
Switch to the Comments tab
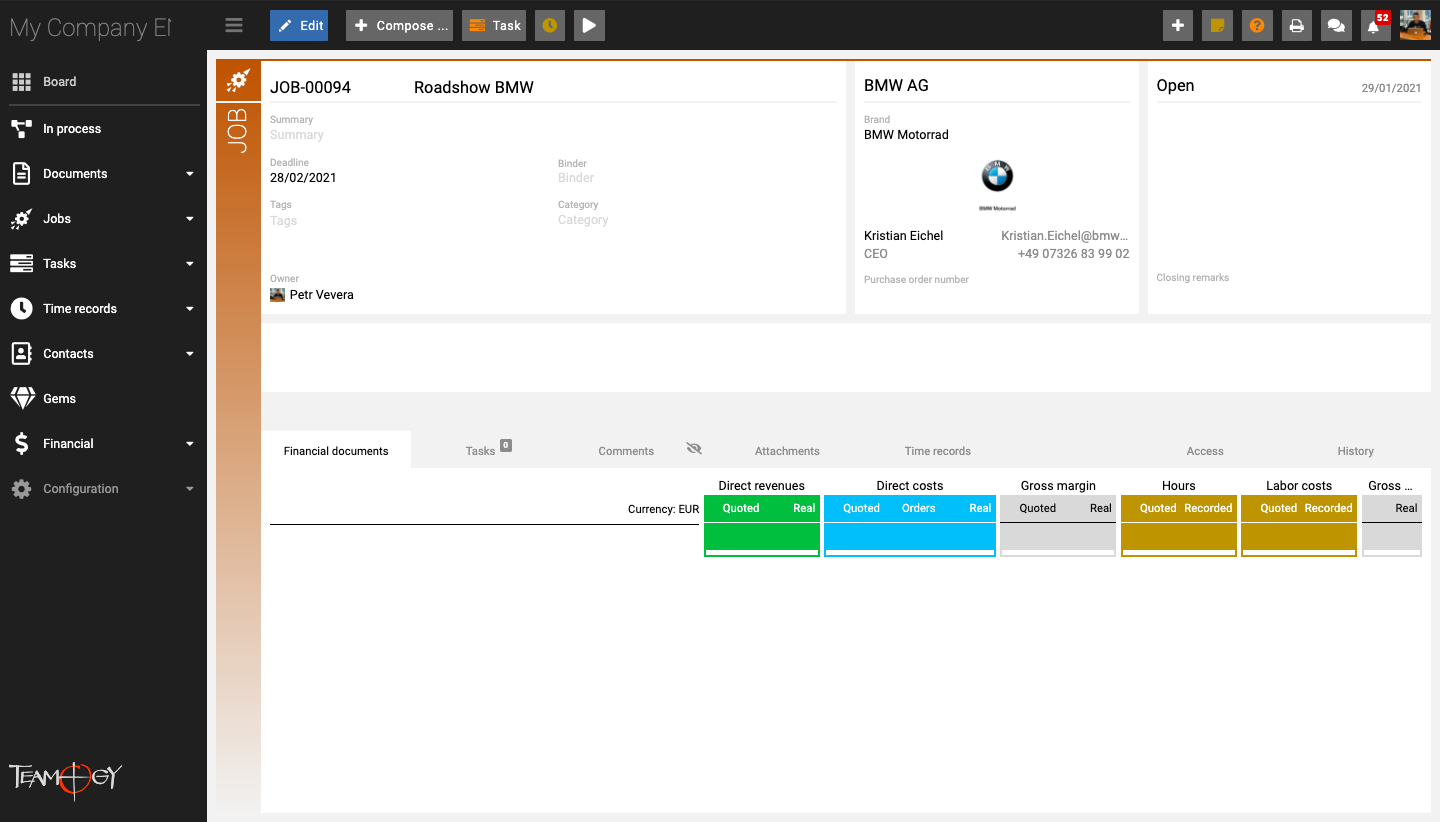click(626, 451)
